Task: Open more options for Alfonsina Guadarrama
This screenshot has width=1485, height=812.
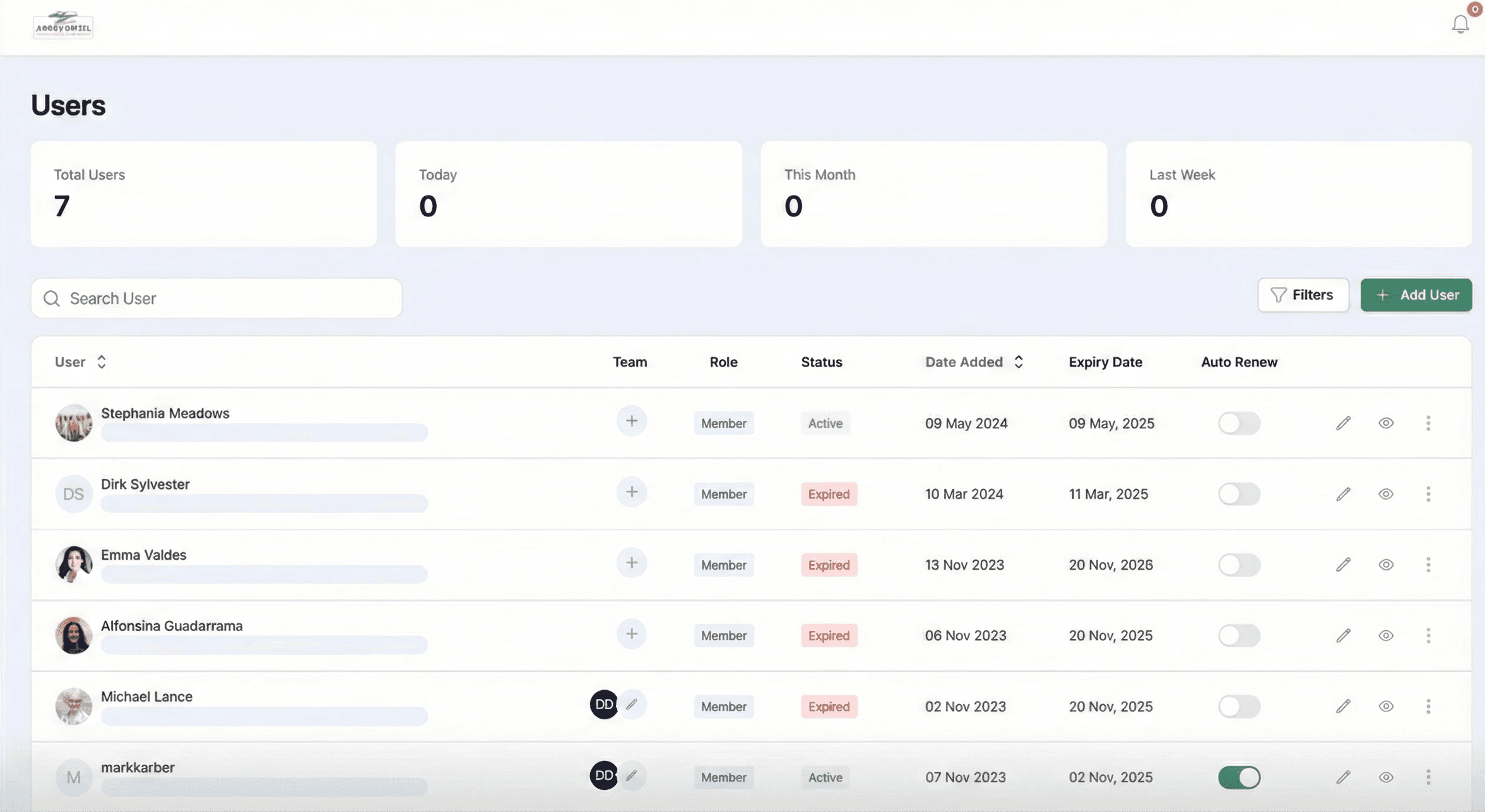Action: tap(1428, 635)
